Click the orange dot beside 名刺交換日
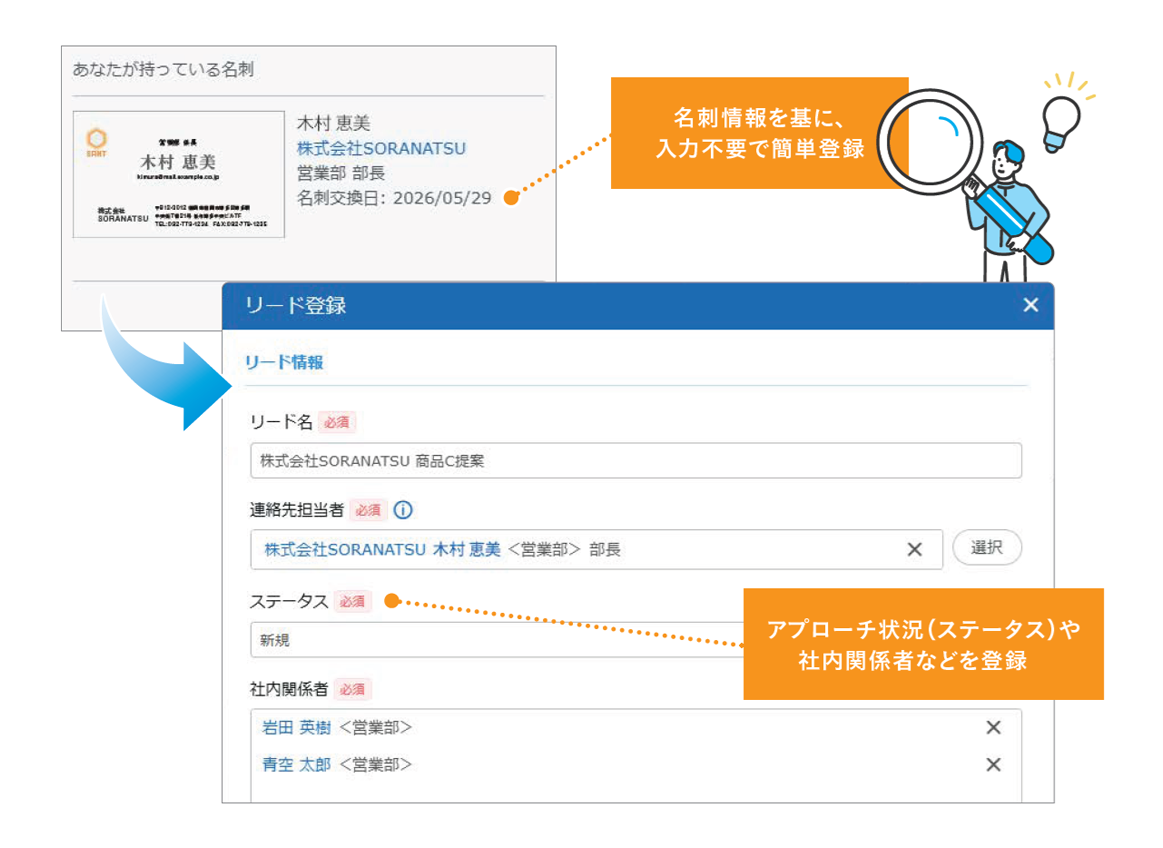The height and width of the screenshot is (848, 1163). [511, 198]
